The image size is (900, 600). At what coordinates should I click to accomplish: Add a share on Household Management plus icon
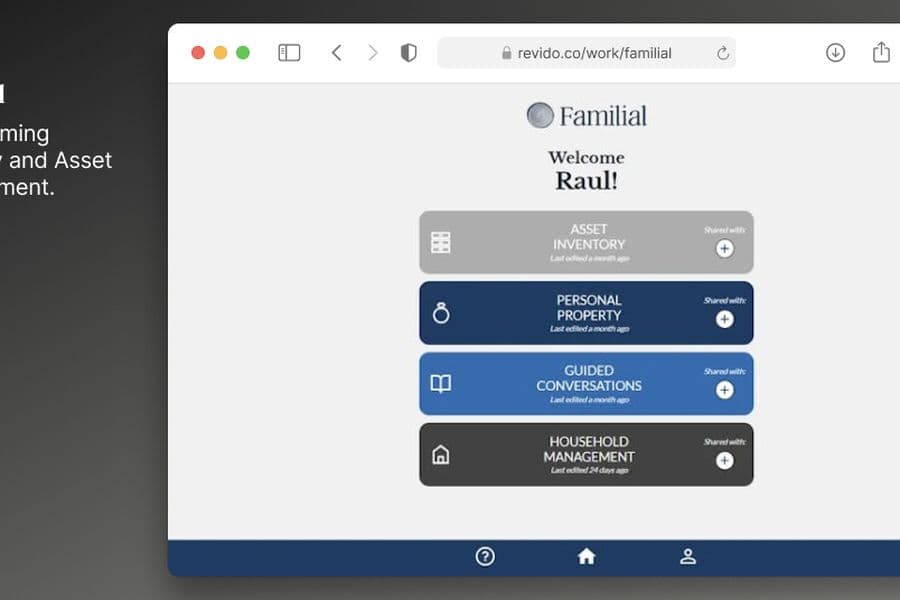tap(724, 460)
